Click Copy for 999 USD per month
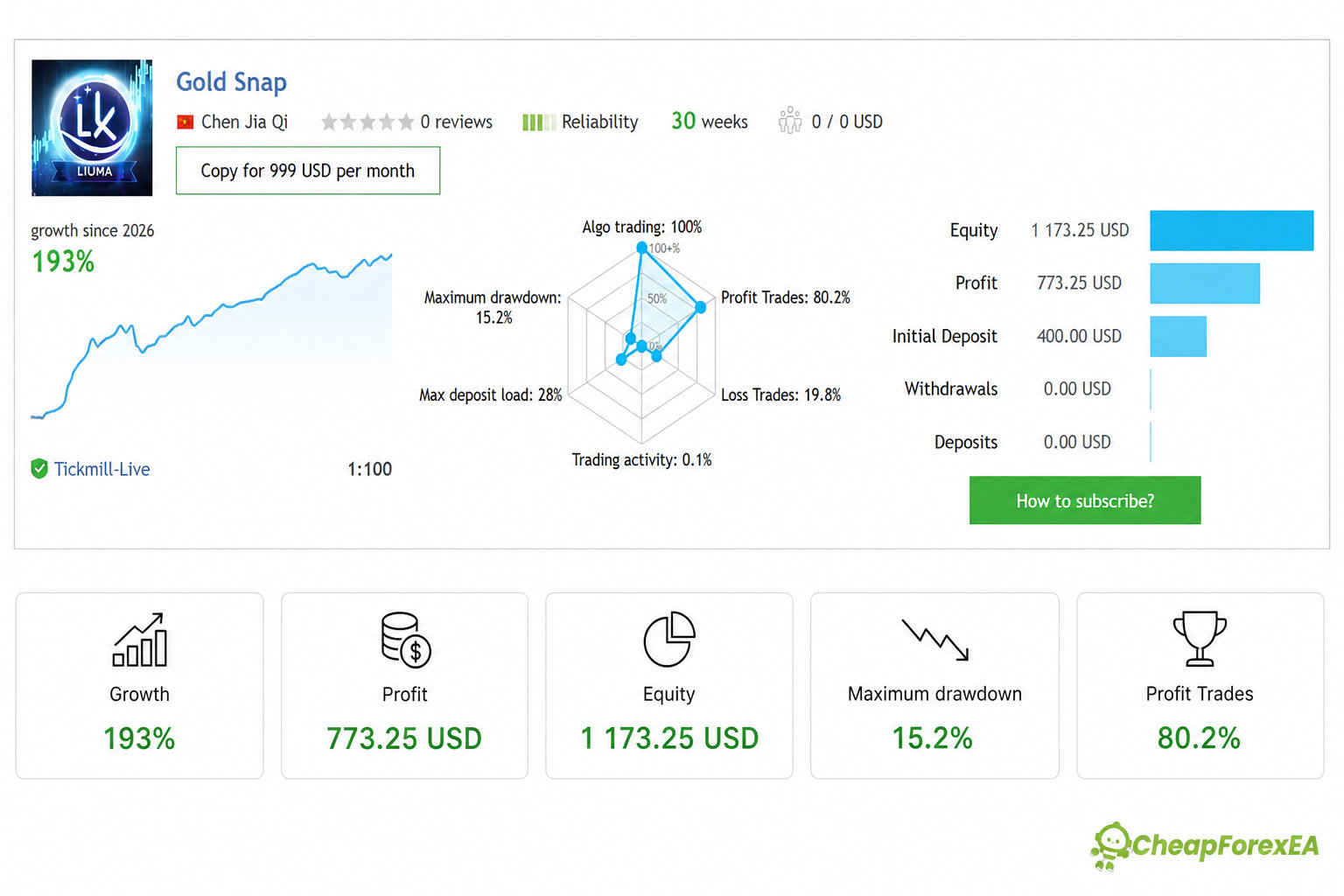1344x896 pixels. (308, 171)
